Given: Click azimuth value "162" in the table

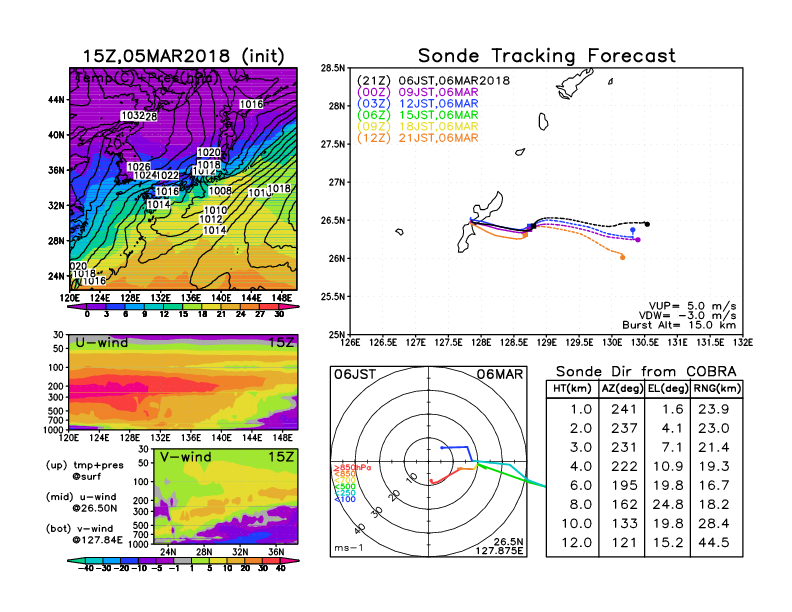Looking at the screenshot, I should click(624, 504).
